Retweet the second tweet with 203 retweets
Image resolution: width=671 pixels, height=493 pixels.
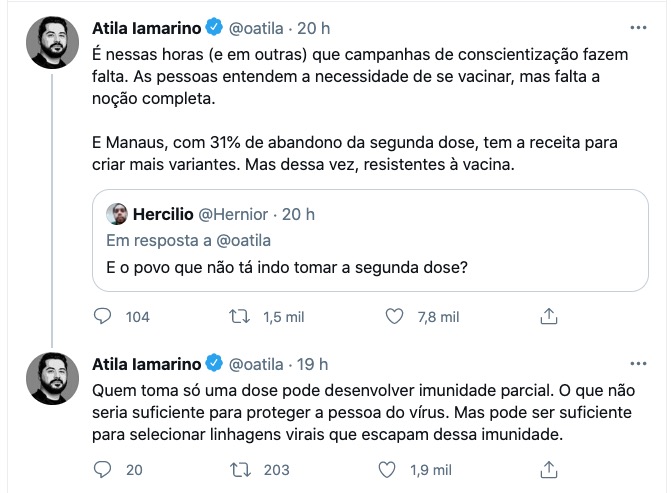[239, 470]
